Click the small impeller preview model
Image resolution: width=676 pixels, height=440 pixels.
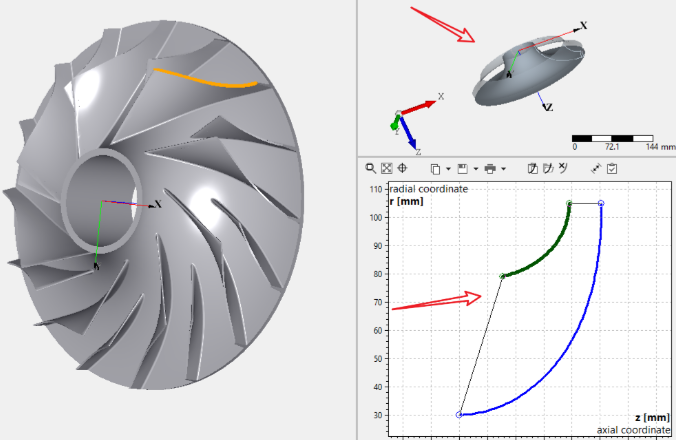(529, 72)
